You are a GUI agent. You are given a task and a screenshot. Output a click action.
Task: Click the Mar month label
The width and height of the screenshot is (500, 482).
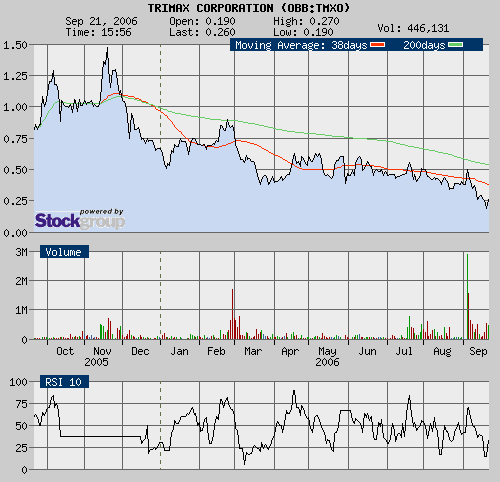(253, 351)
